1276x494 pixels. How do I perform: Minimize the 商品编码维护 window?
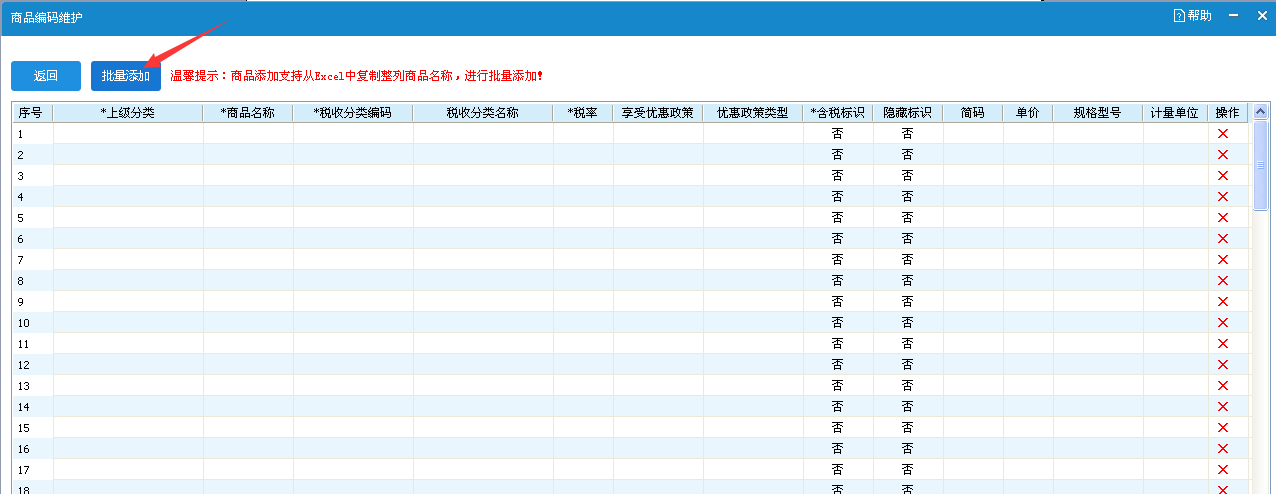[x=1234, y=16]
